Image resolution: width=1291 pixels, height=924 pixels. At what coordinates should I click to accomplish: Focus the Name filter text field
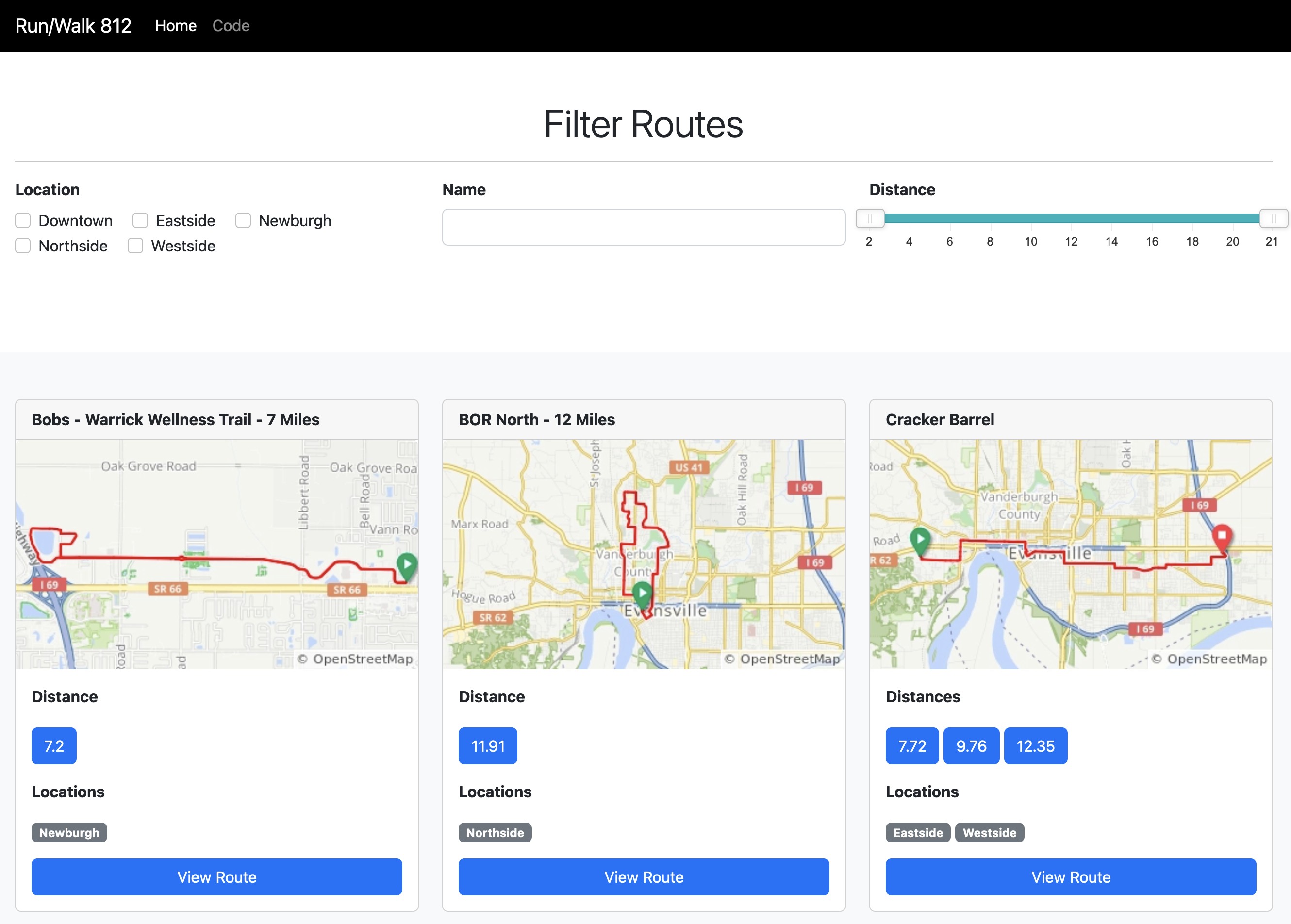point(644,227)
